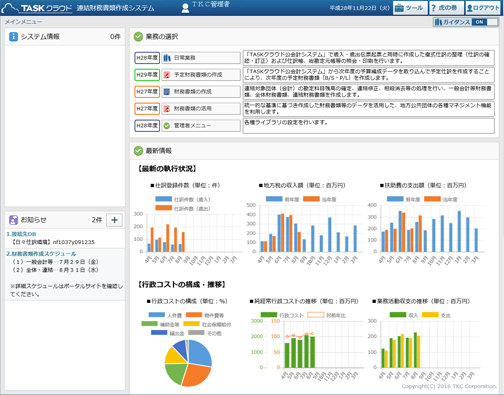Open the ツール toolbox button
The width and height of the screenshot is (504, 395).
point(410,8)
